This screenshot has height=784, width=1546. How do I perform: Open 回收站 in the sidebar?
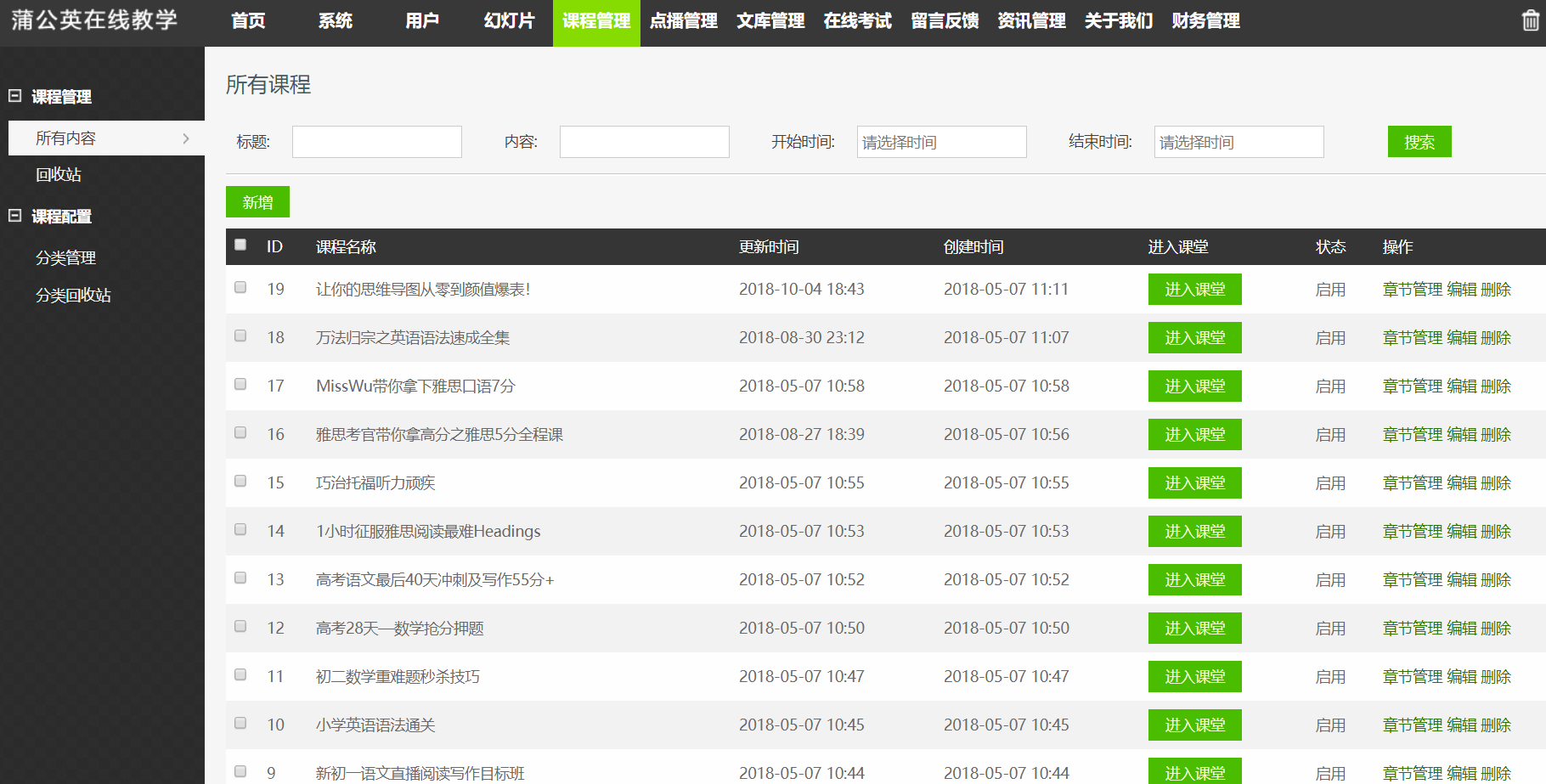[x=59, y=175]
